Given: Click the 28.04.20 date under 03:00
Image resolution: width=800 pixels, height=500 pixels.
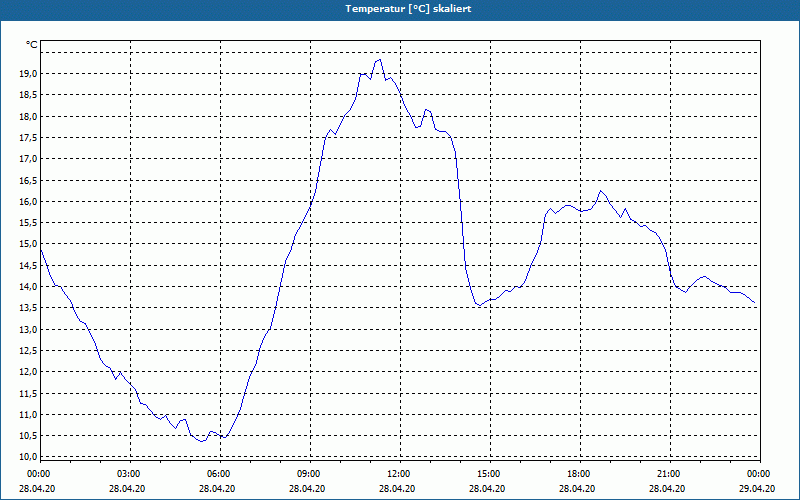Looking at the screenshot, I should (x=127, y=488).
